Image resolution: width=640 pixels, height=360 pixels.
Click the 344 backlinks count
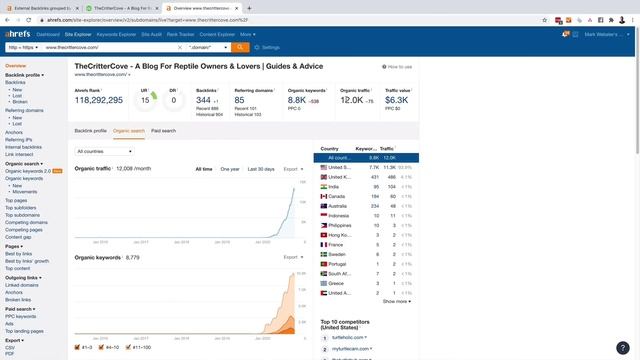[203, 100]
